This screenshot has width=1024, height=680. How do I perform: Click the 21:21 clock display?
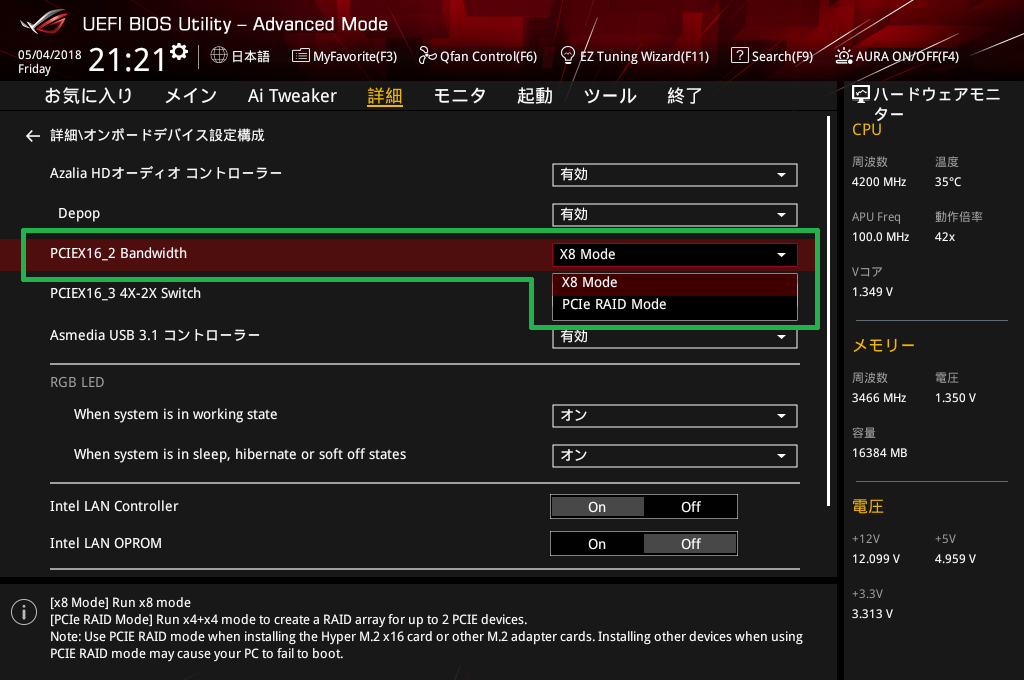click(x=127, y=60)
